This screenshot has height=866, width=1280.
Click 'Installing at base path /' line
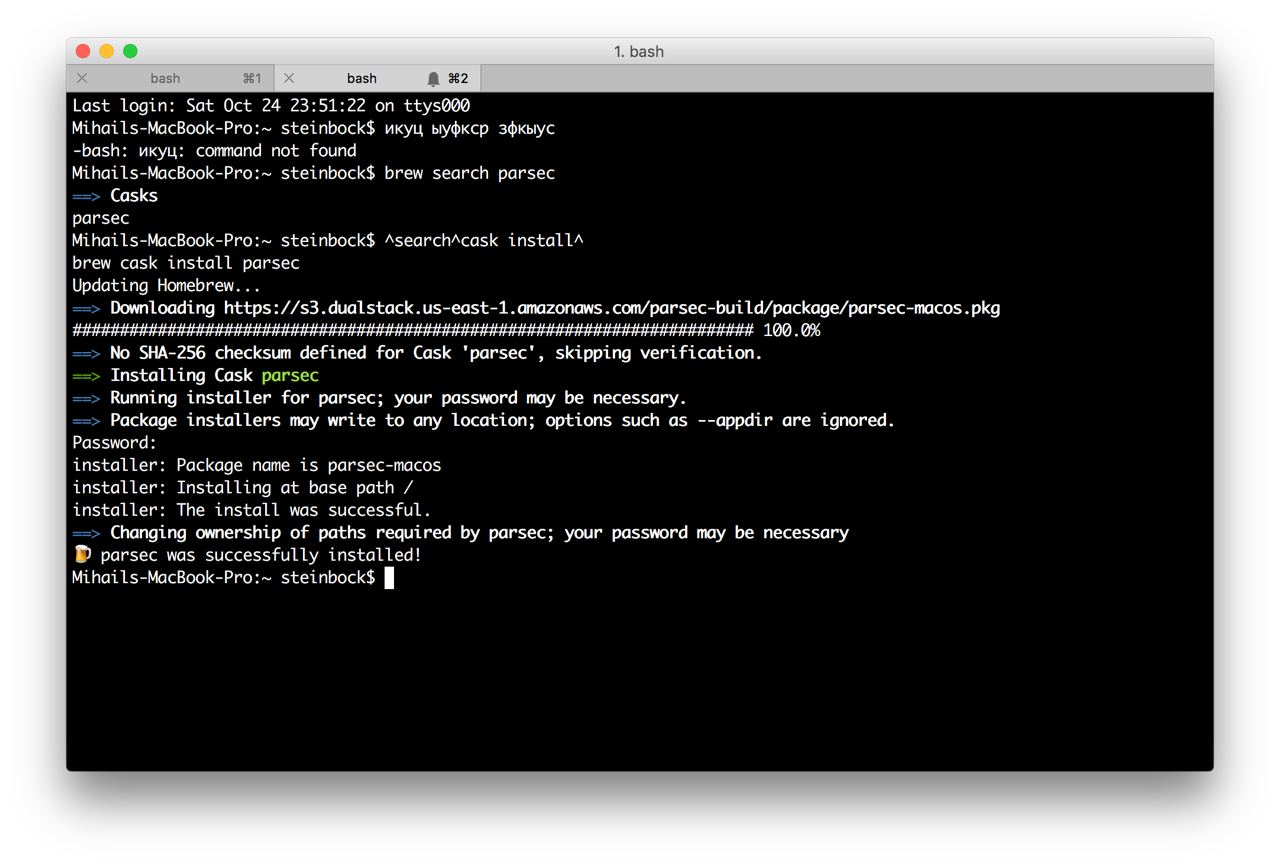[x=243, y=488]
